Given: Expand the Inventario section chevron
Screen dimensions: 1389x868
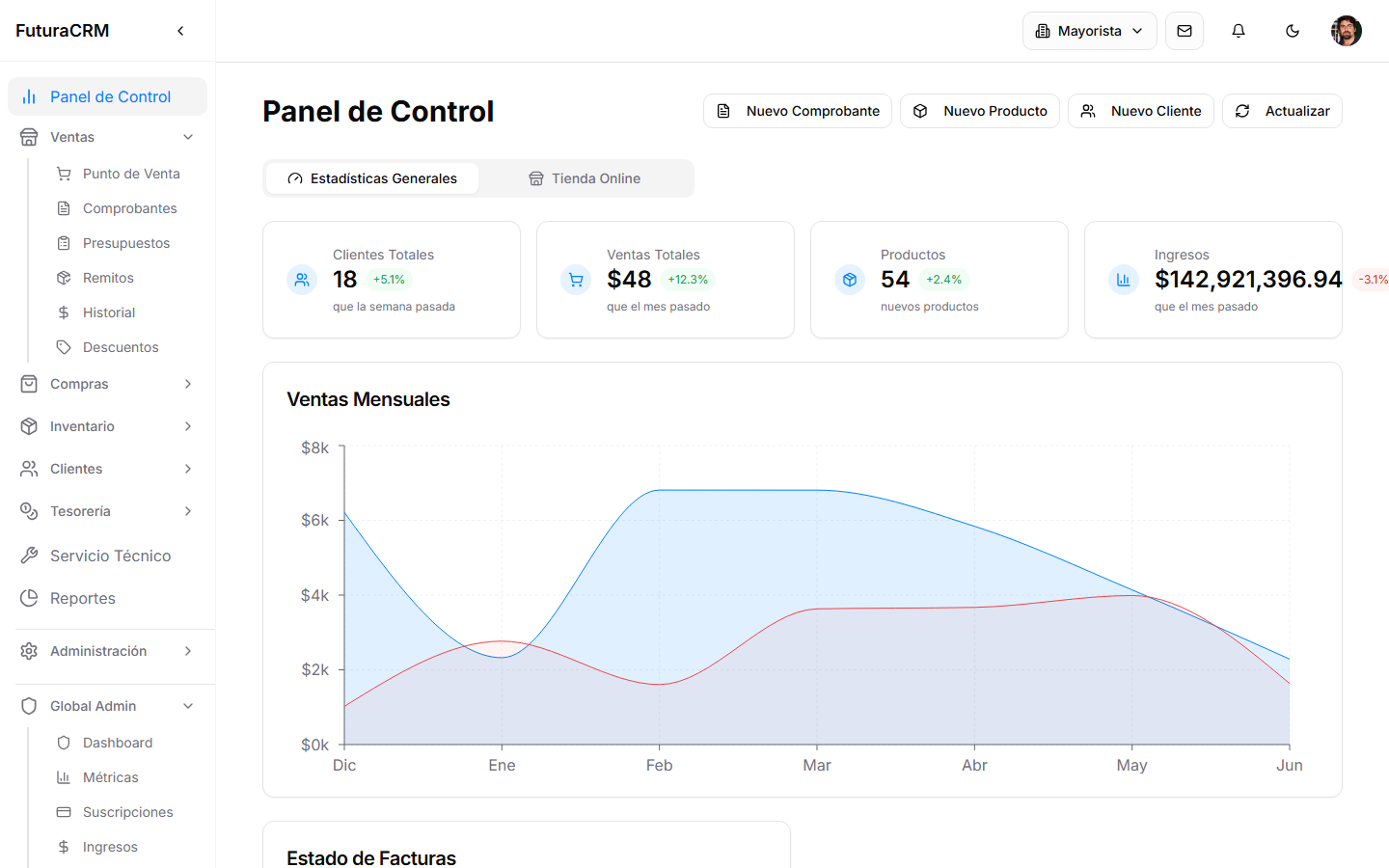Looking at the screenshot, I should pyautogui.click(x=188, y=426).
